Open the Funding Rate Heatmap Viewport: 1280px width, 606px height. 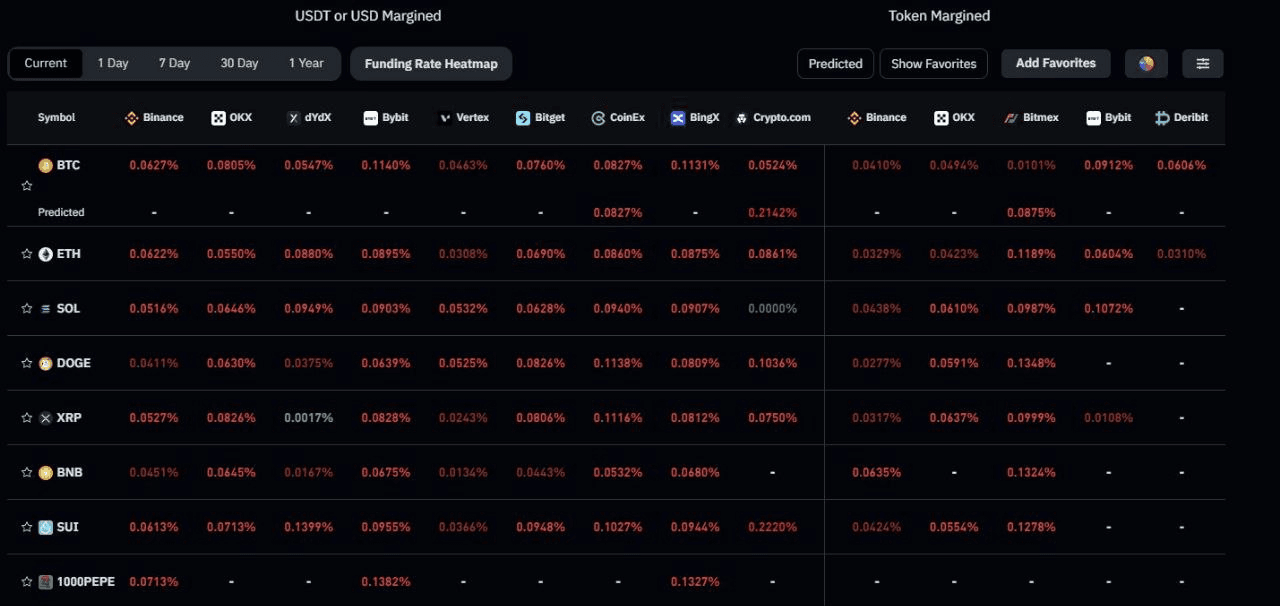[x=431, y=63]
